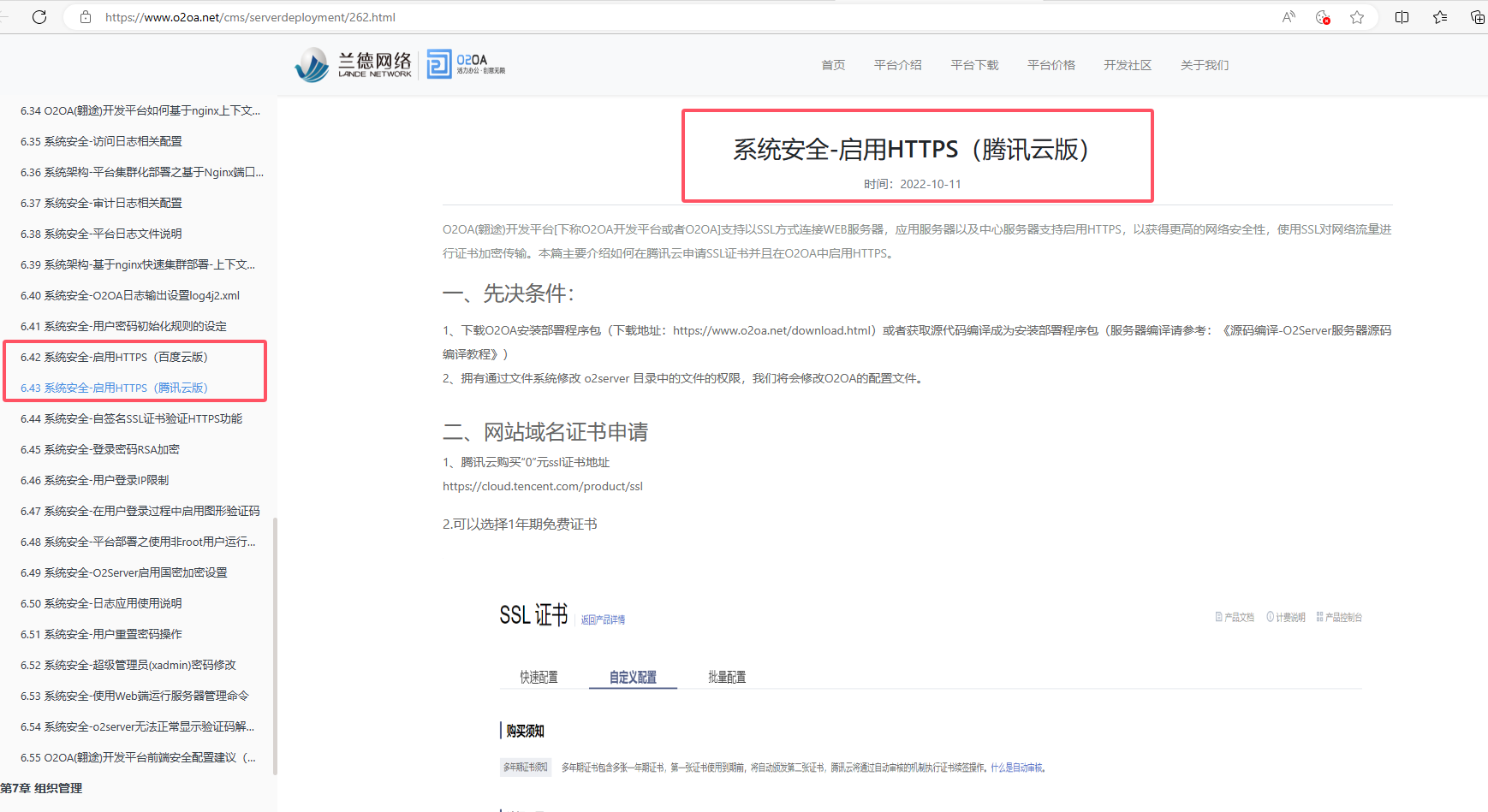Click the line 2.可以选择1年期免费证书
1488x812 pixels.
520,524
